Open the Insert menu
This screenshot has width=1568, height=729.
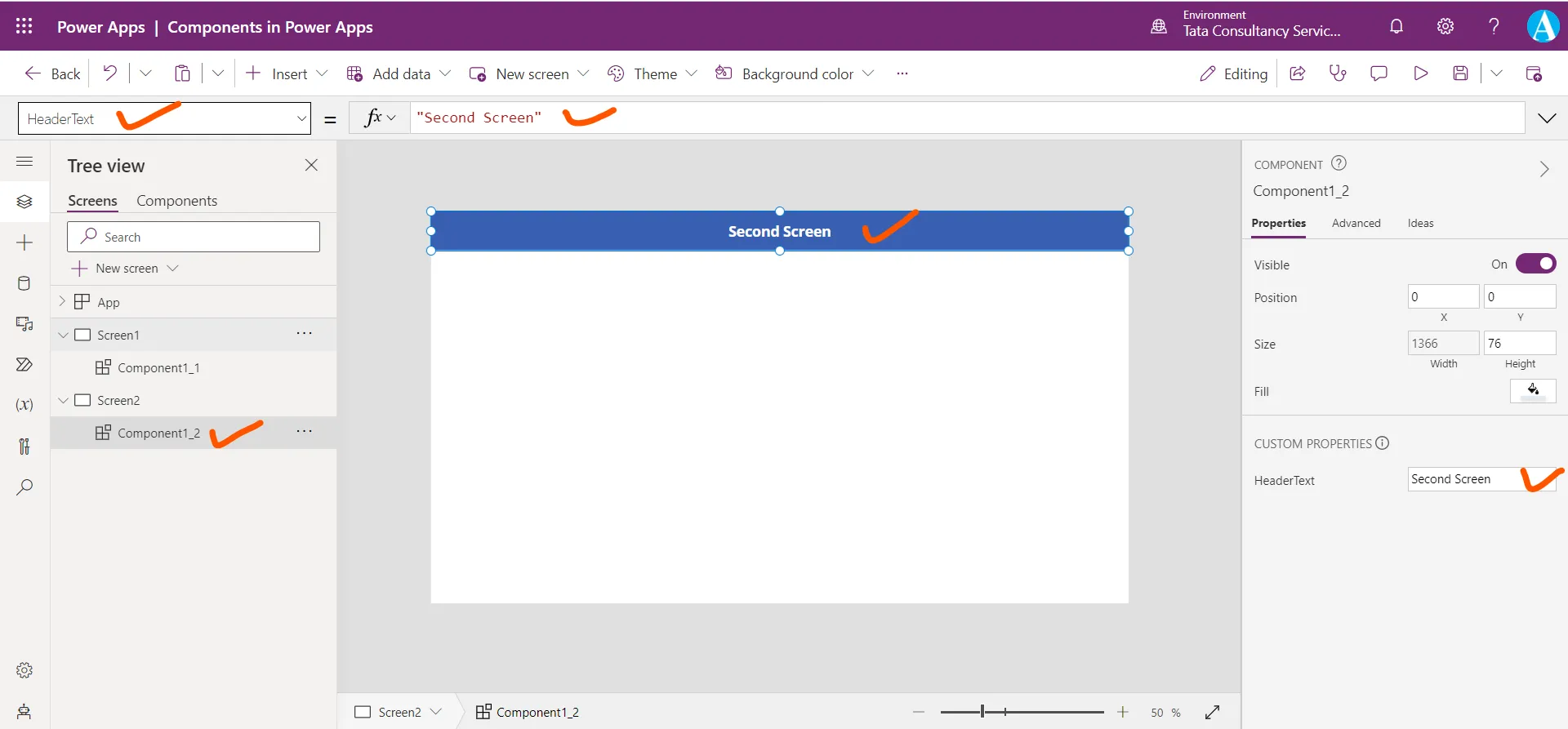point(287,73)
